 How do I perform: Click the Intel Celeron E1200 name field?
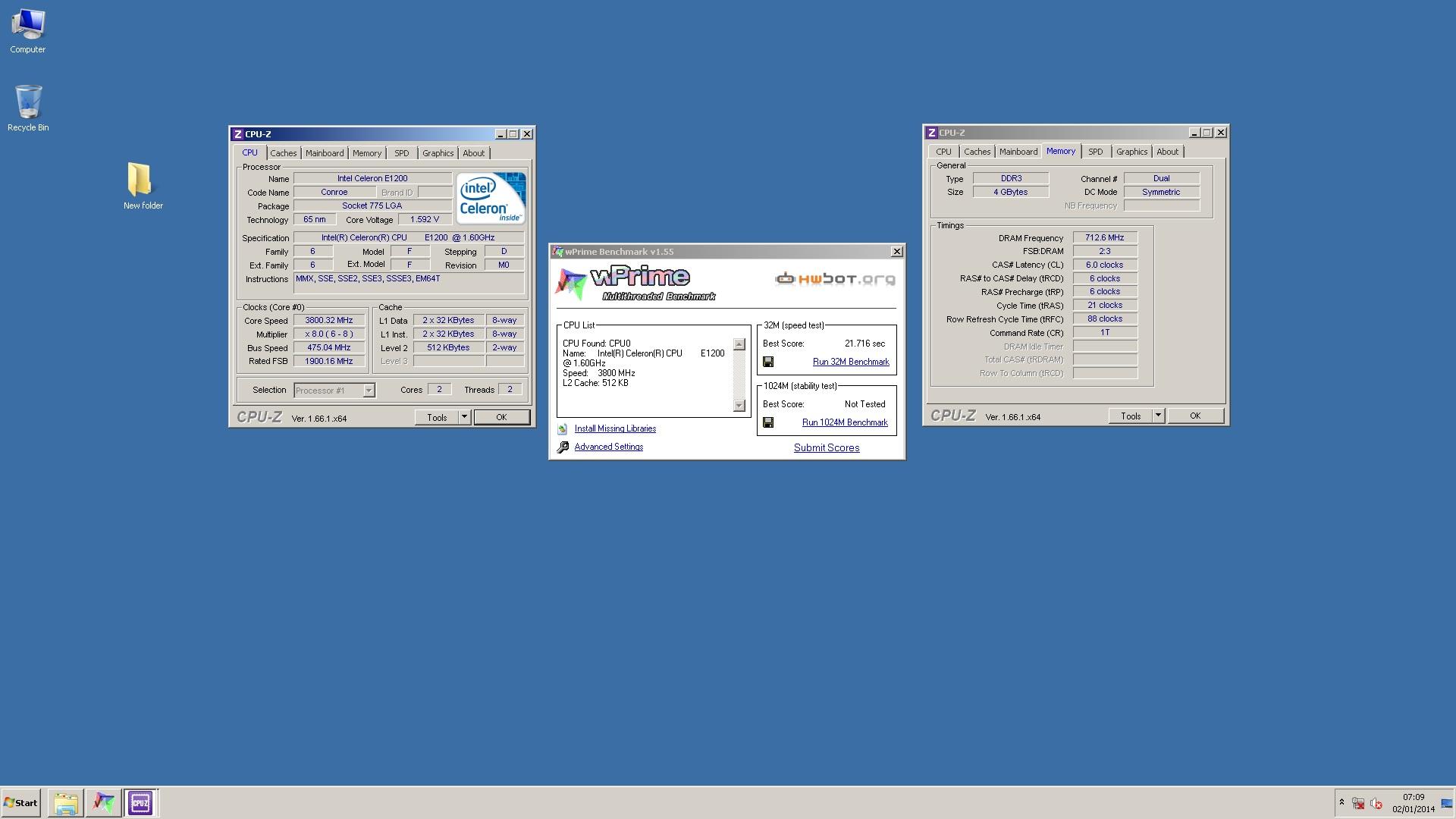click(372, 179)
